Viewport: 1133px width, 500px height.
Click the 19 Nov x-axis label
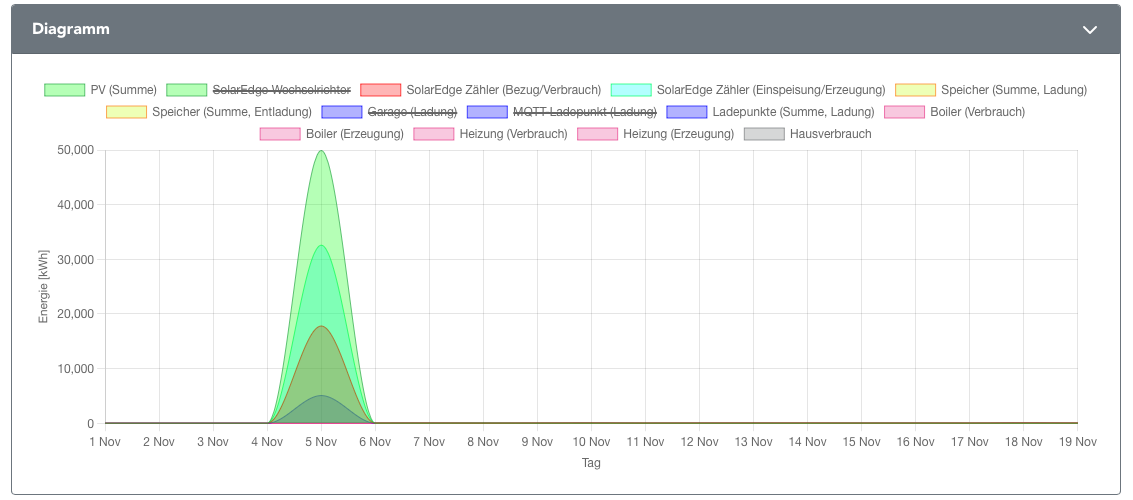pos(1076,442)
